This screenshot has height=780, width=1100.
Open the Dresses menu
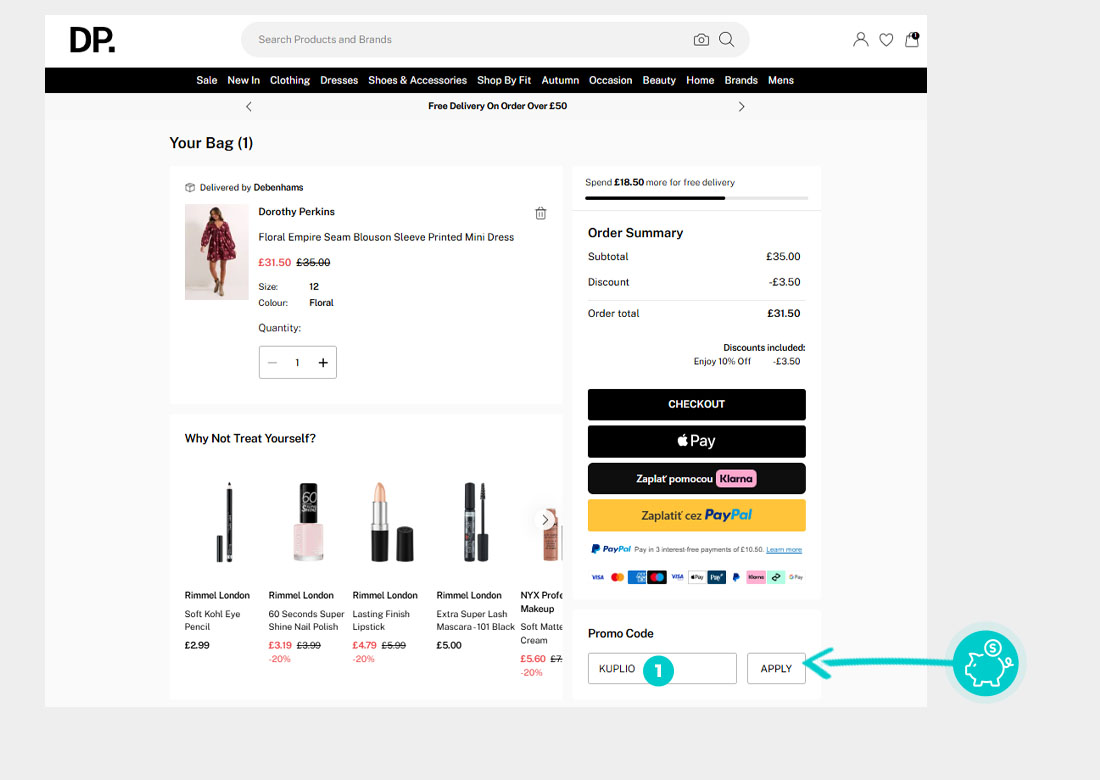(339, 80)
